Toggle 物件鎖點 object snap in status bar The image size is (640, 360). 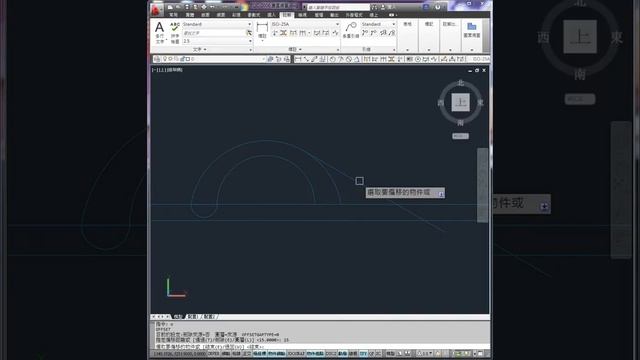tap(277, 353)
